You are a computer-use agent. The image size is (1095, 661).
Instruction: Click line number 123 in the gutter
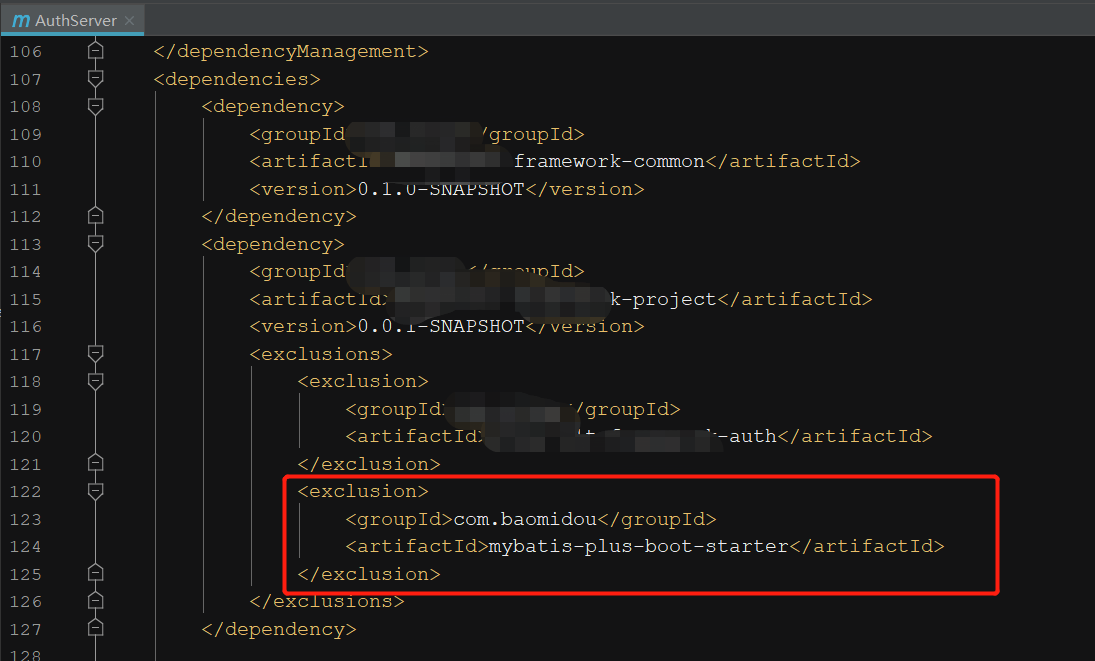point(25,519)
